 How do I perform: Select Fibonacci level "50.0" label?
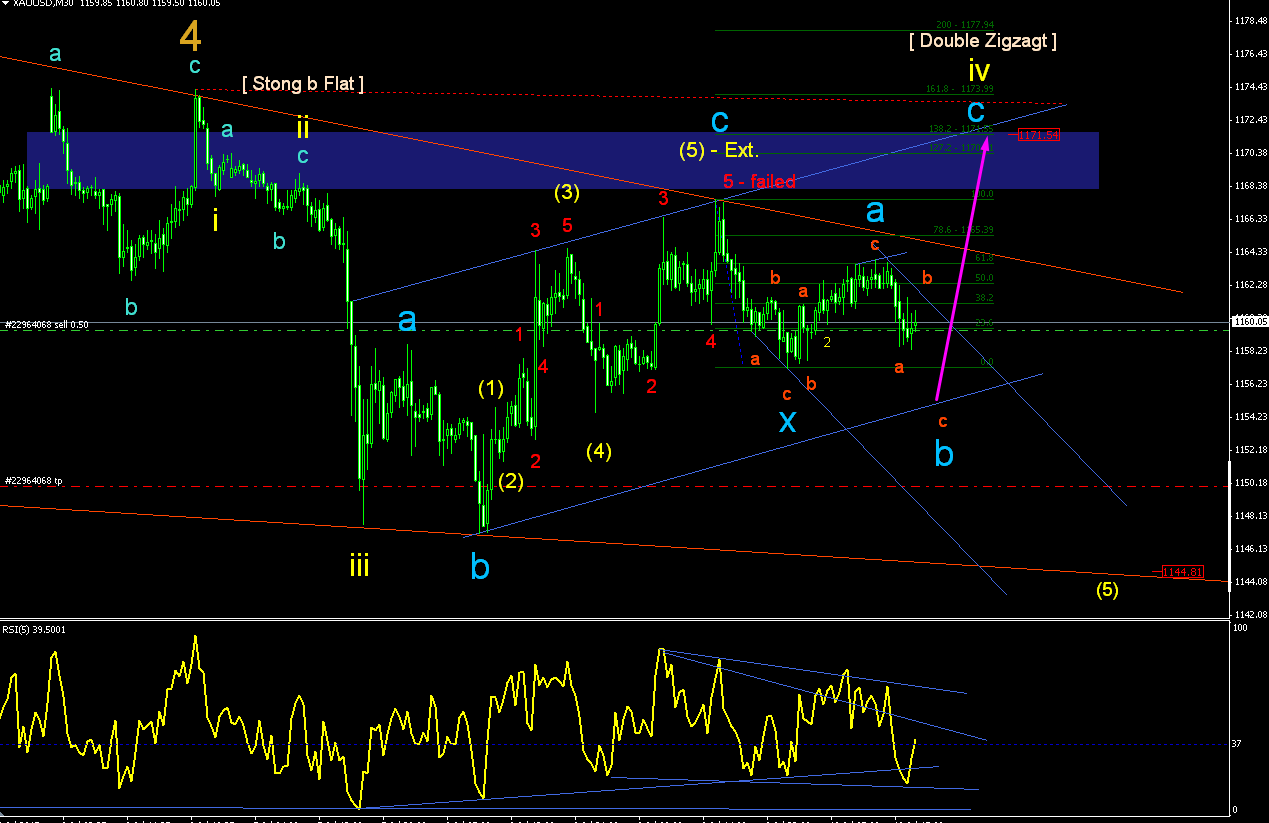984,278
